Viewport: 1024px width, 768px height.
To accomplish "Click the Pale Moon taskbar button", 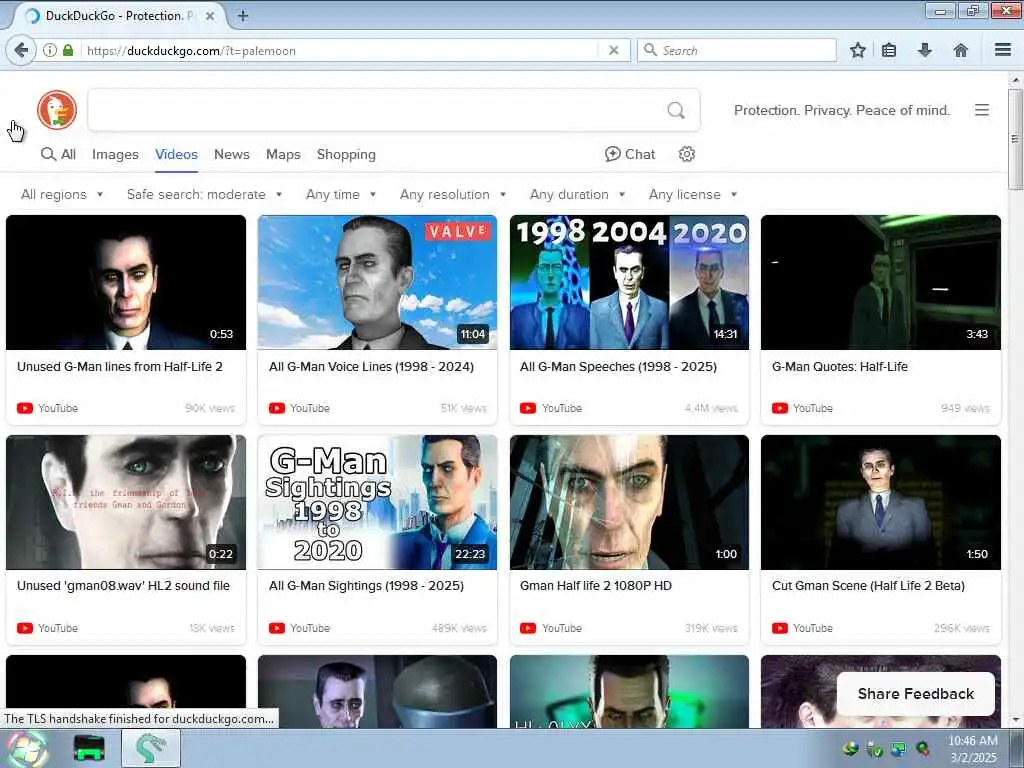I will pos(151,748).
